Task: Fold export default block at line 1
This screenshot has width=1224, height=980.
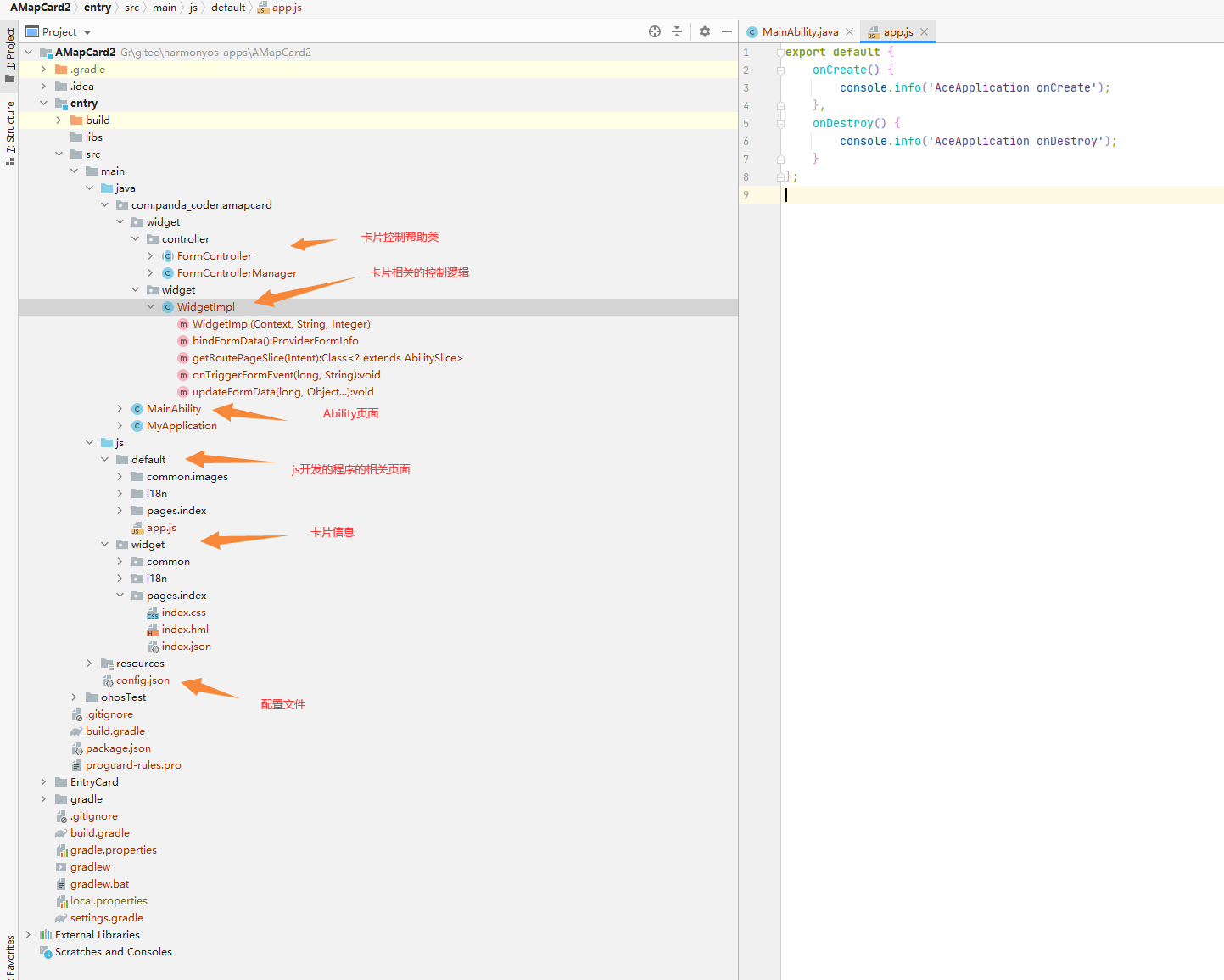Action: [x=780, y=52]
